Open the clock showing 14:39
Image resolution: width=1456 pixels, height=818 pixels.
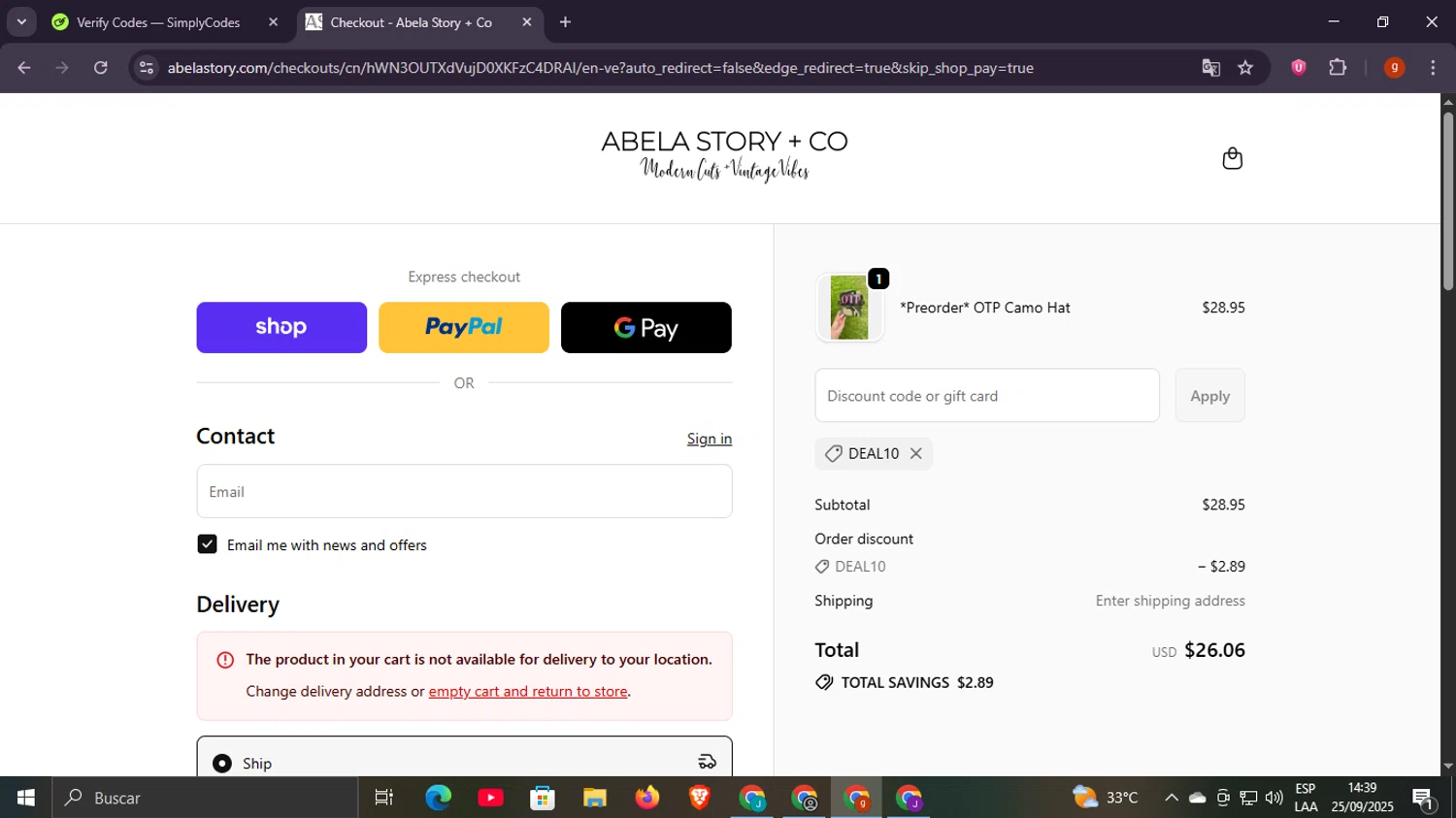coord(1363,798)
